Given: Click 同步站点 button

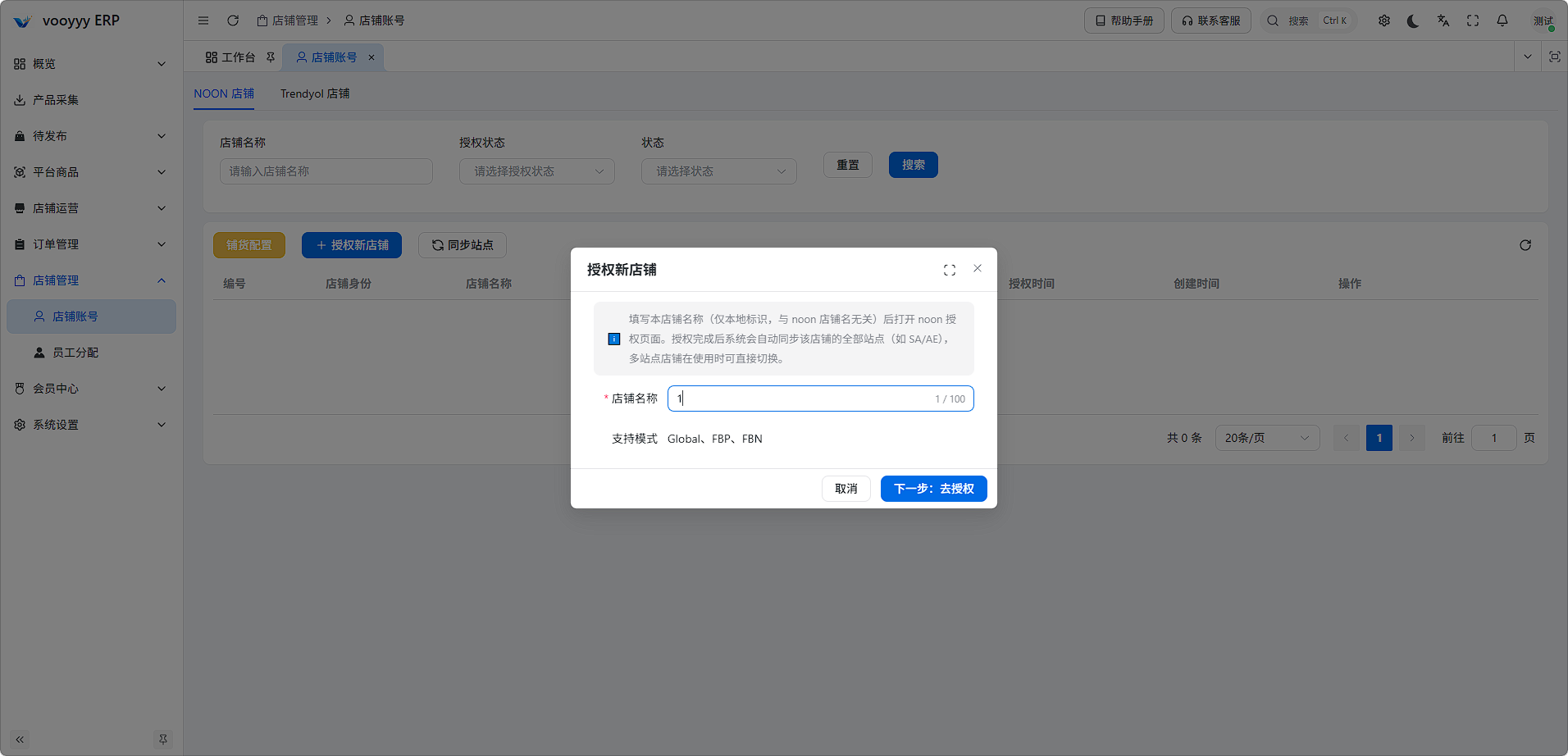Looking at the screenshot, I should click(x=463, y=245).
